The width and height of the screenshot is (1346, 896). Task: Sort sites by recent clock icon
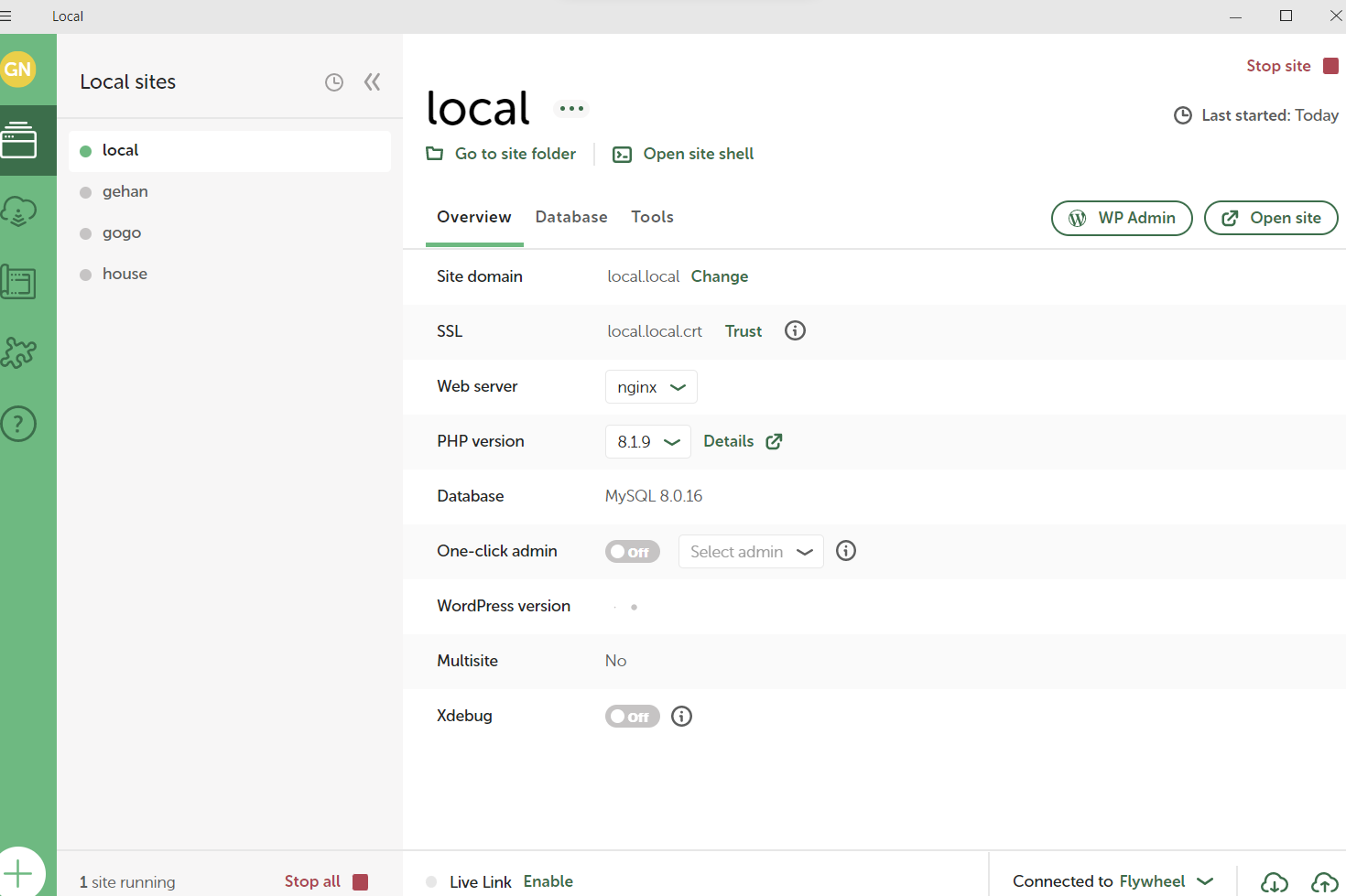334,82
